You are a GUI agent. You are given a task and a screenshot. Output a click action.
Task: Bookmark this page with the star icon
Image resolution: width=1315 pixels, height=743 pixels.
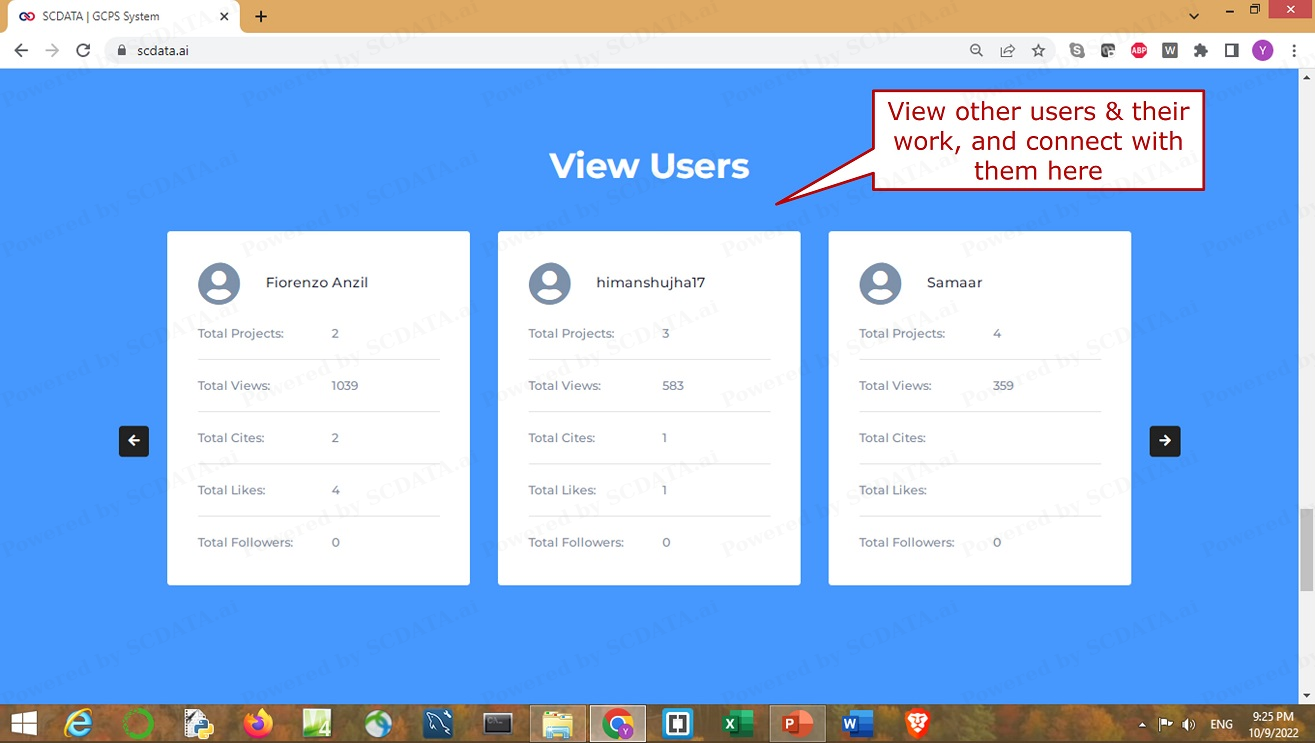[x=1038, y=51]
